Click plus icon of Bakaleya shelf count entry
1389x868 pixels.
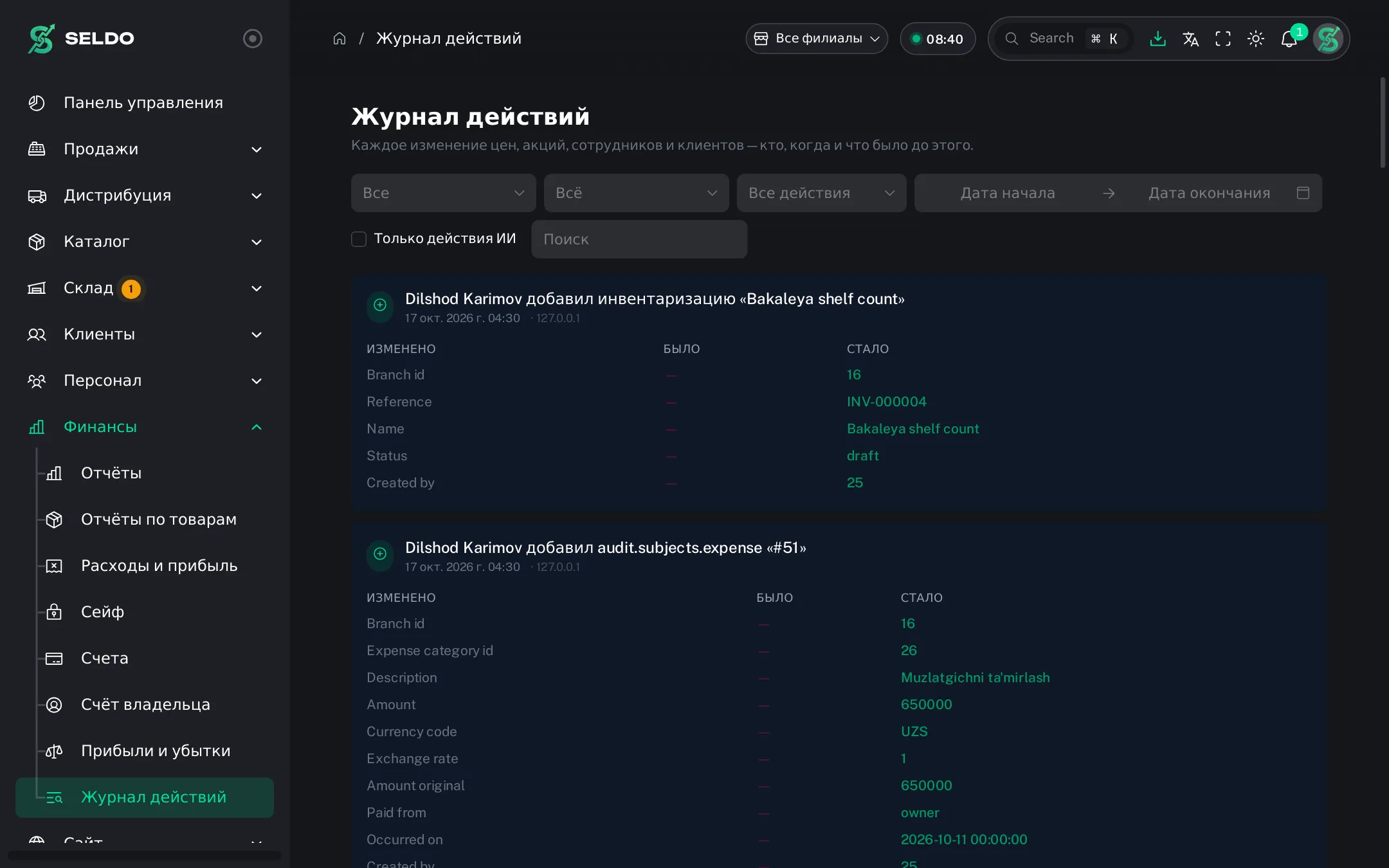(380, 305)
